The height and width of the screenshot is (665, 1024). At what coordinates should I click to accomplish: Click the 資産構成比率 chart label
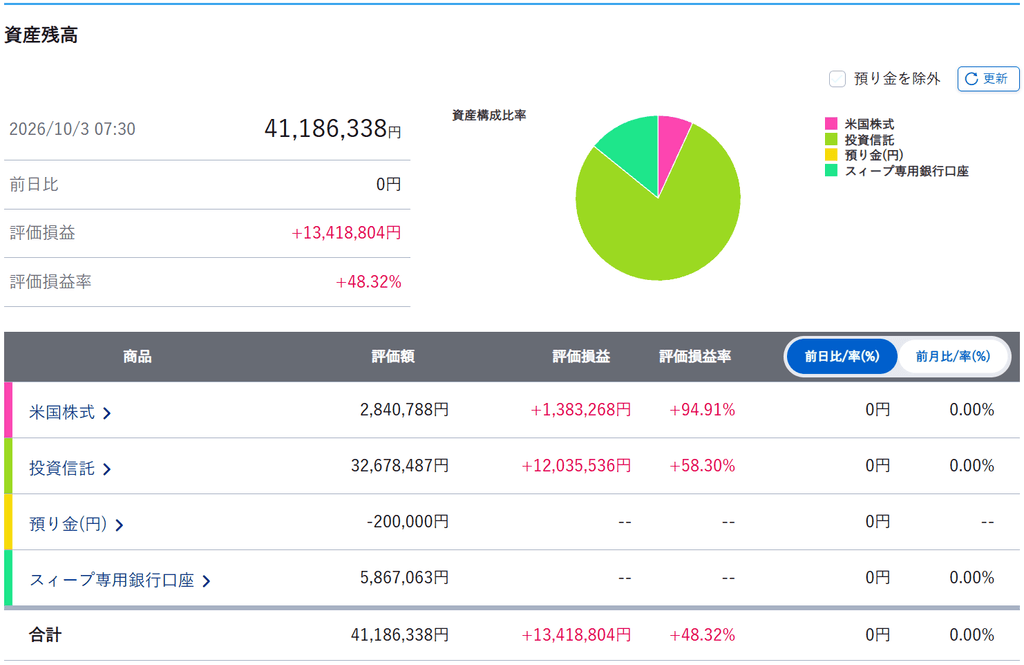click(489, 116)
